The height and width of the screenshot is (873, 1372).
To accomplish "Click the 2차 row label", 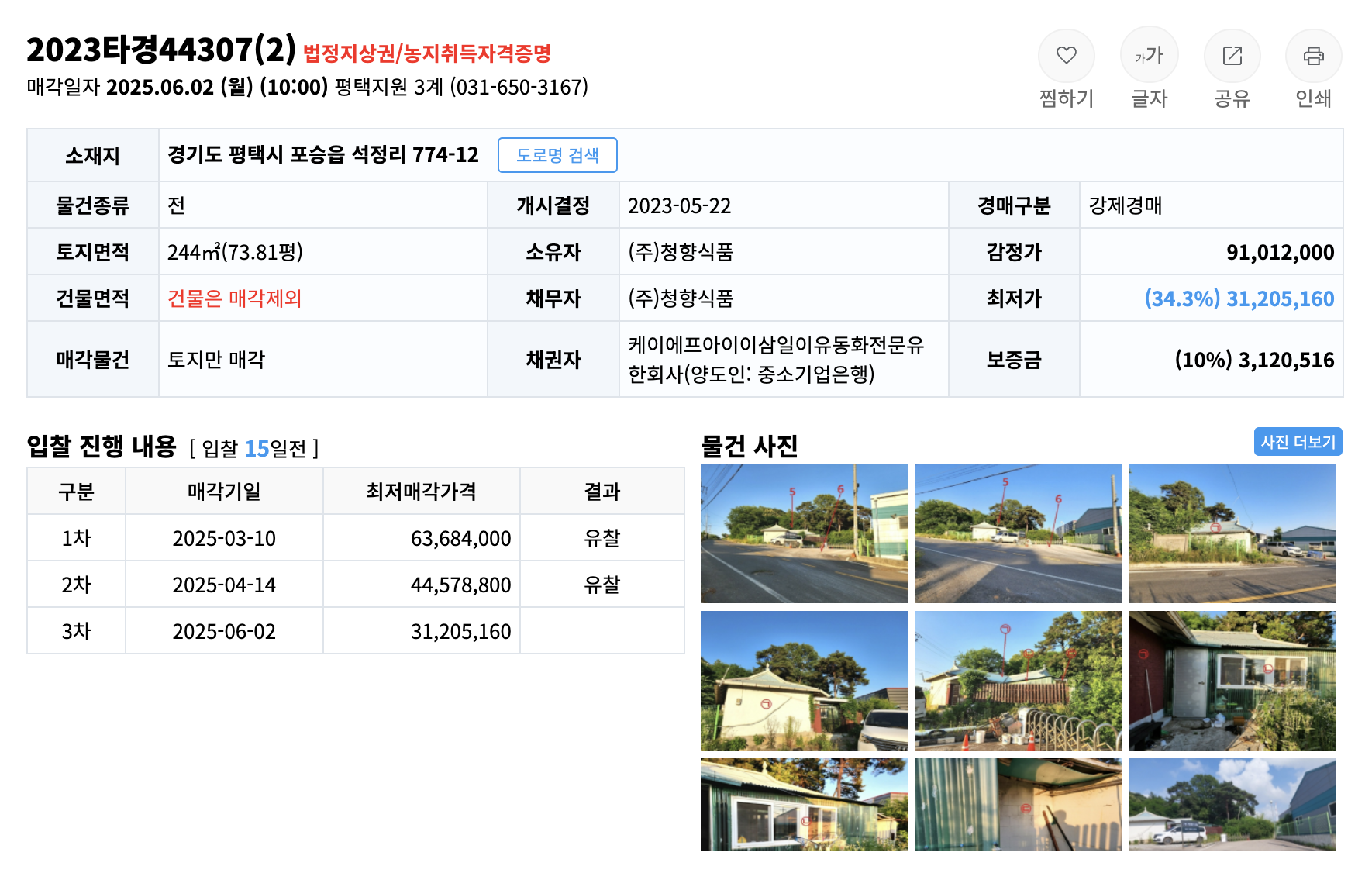I will click(77, 585).
